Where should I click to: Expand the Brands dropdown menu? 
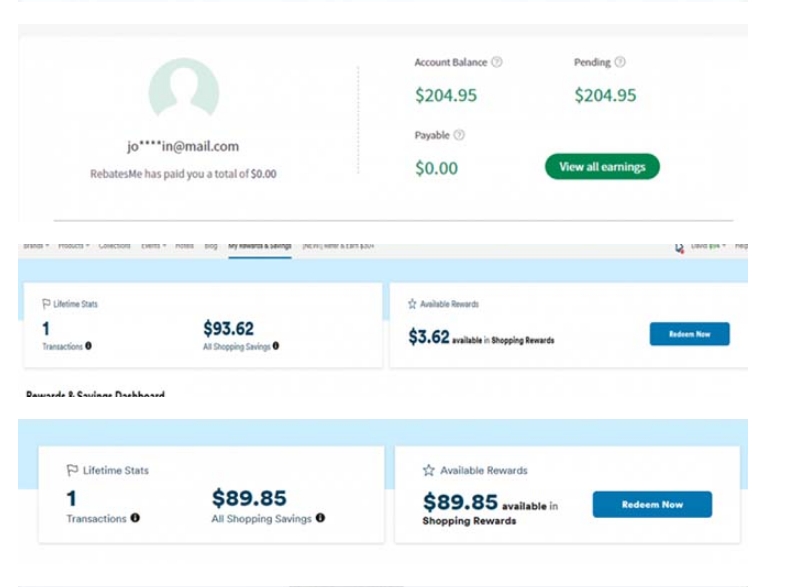pos(36,245)
